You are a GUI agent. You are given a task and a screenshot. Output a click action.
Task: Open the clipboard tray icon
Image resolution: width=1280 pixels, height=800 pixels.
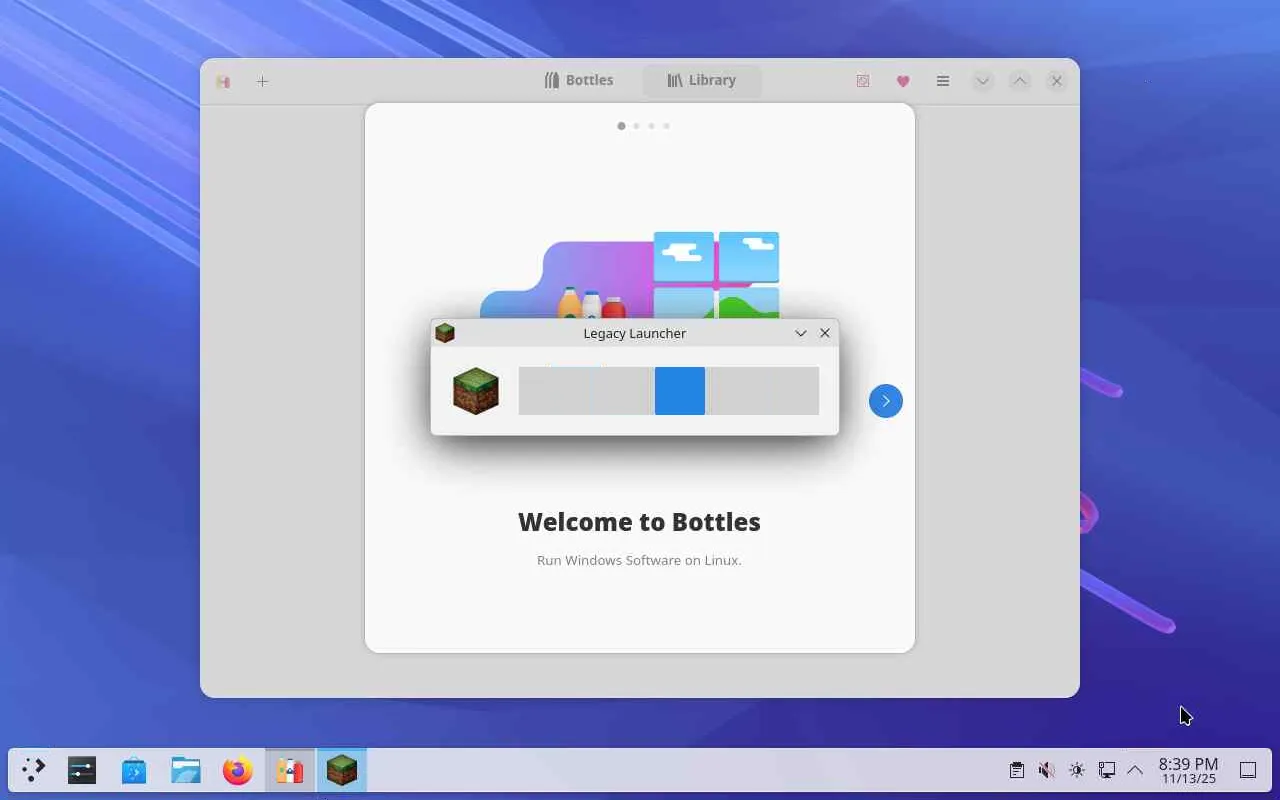[x=1016, y=770]
